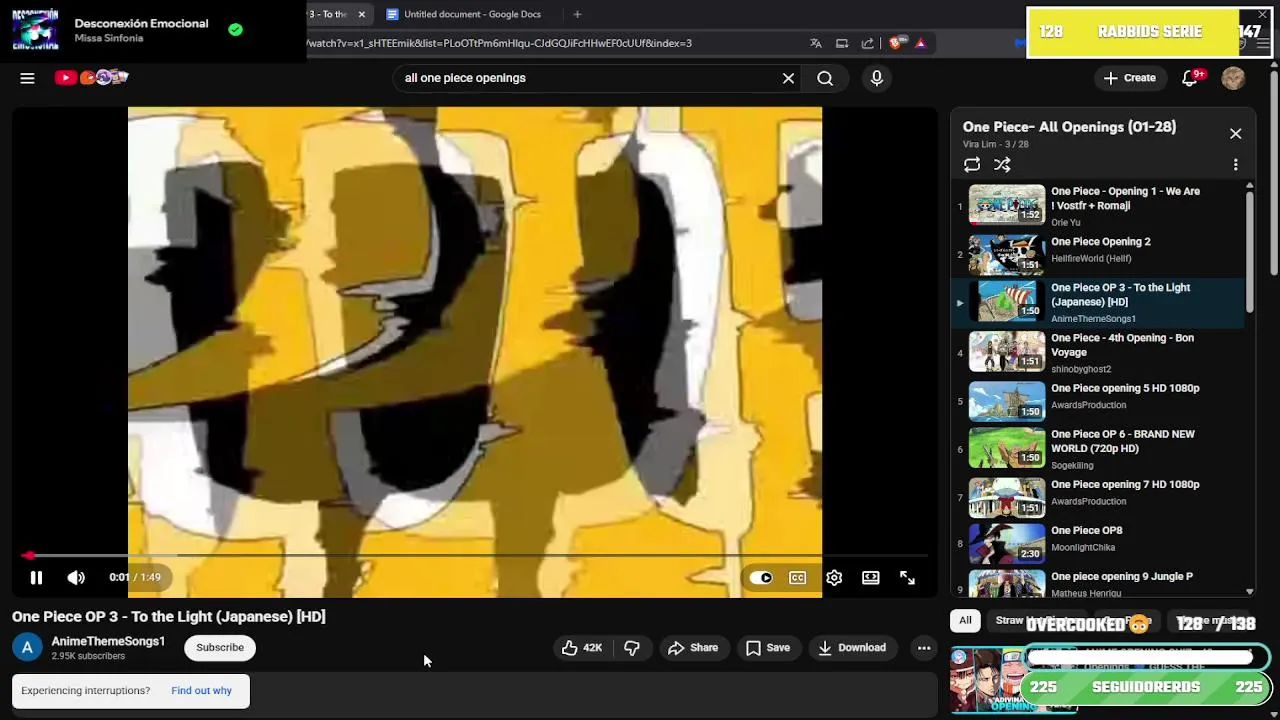The height and width of the screenshot is (720, 1280).
Task: Clear the search box text
Action: pos(788,78)
